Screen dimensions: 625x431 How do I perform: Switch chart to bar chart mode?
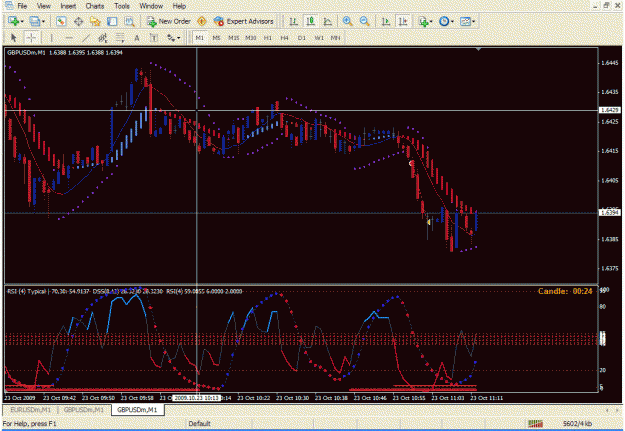294,21
